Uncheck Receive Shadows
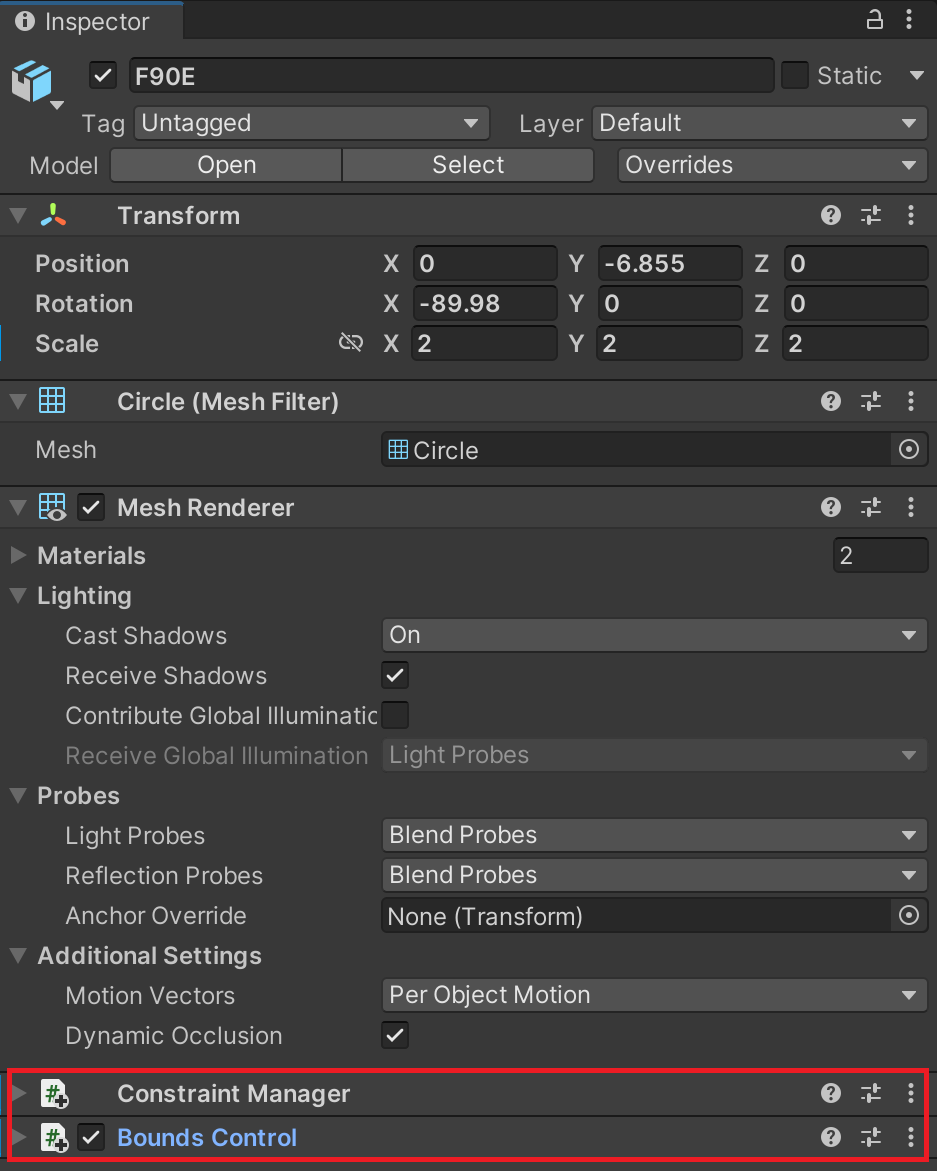Viewport: 937px width, 1171px height. coord(394,675)
